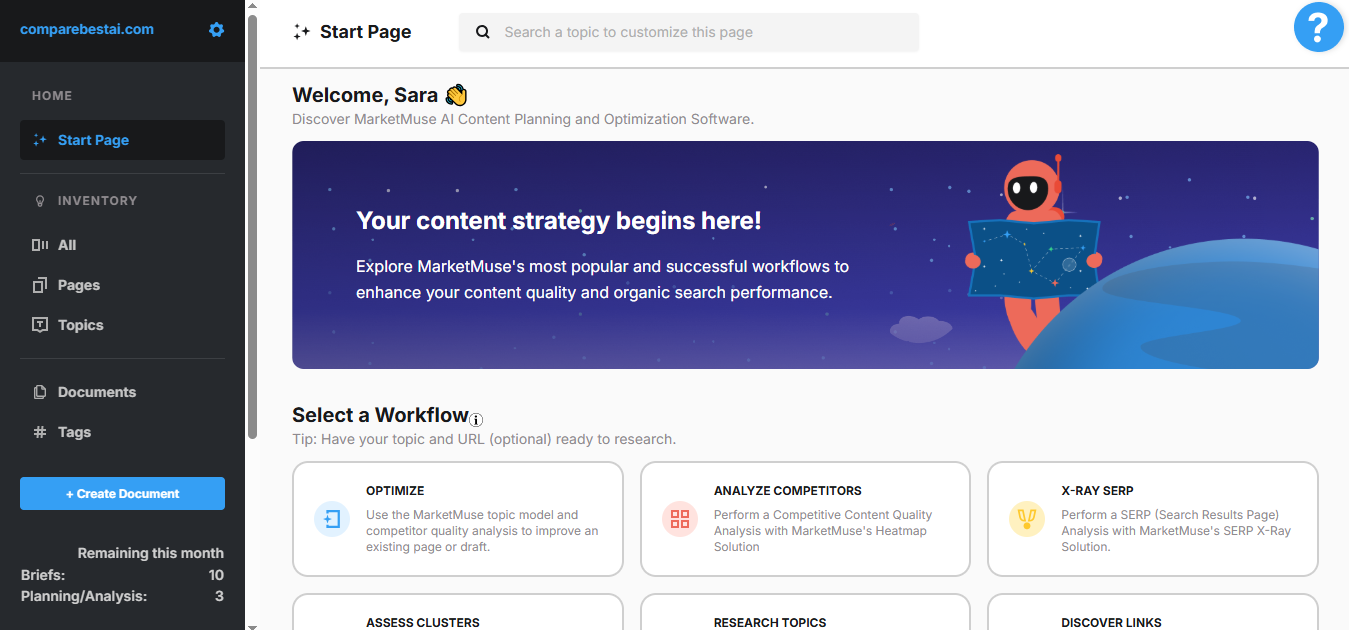Select the Research Topics workflow card
The image size is (1349, 630).
805,612
